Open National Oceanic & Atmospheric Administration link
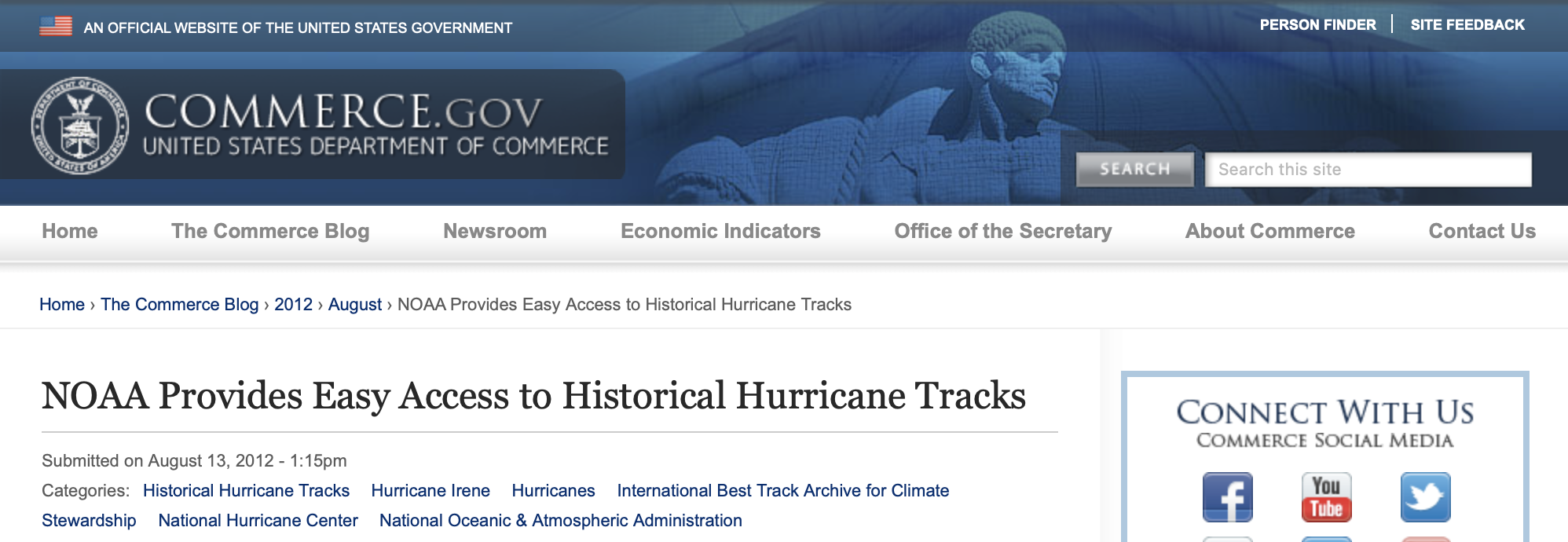 560,520
